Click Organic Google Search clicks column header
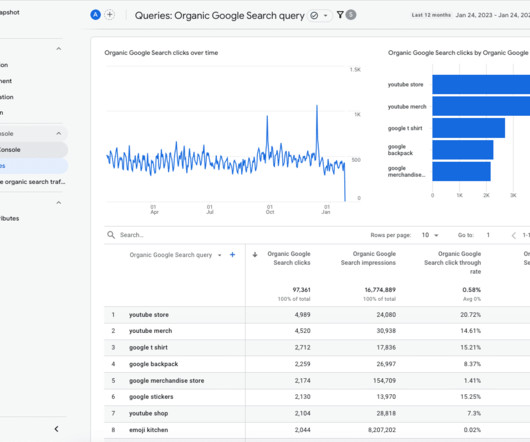 (289, 258)
